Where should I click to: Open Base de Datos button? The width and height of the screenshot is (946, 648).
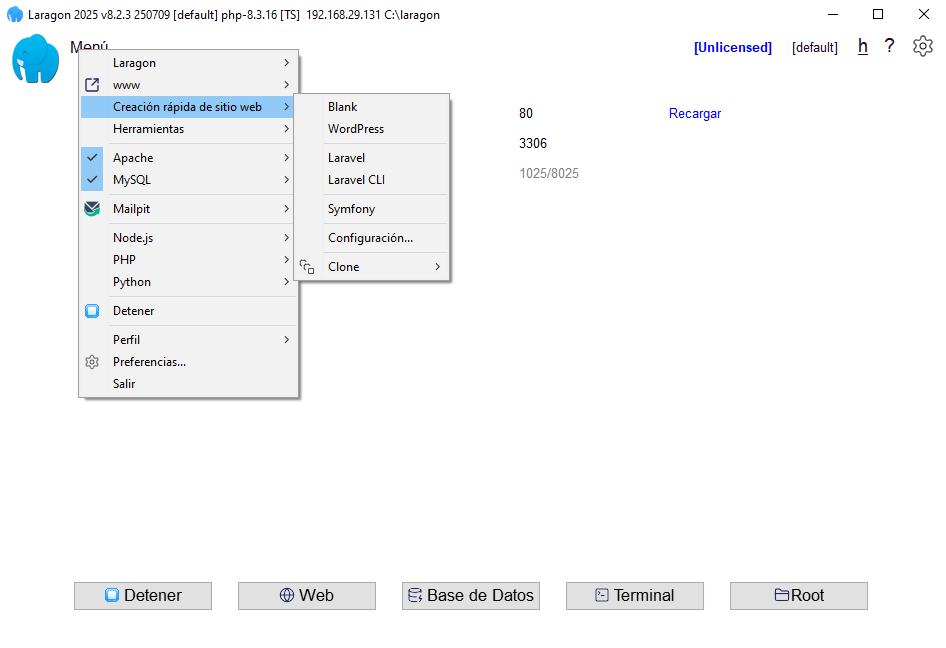[x=471, y=596]
